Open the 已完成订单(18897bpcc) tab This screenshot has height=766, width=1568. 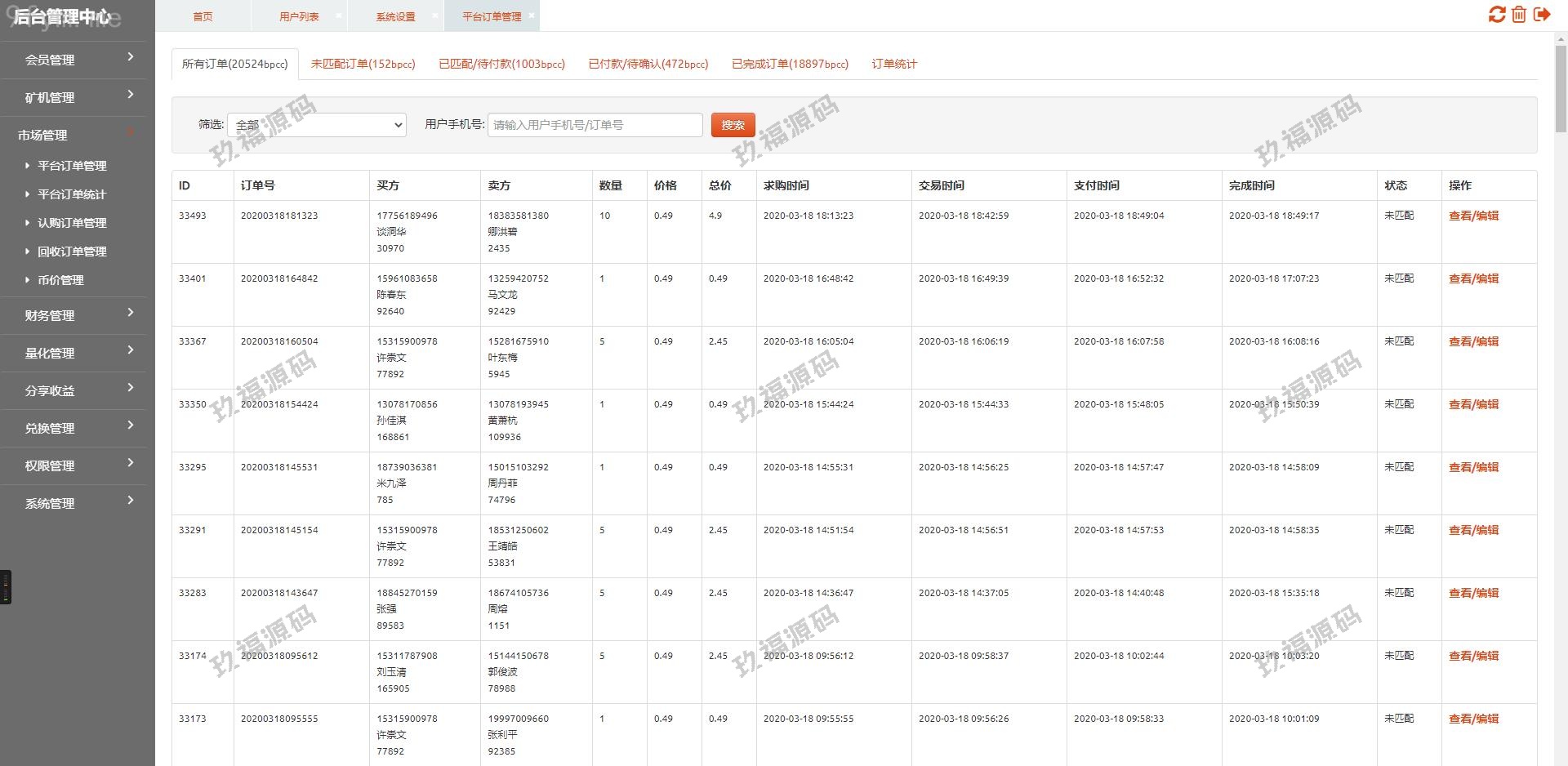[x=790, y=64]
